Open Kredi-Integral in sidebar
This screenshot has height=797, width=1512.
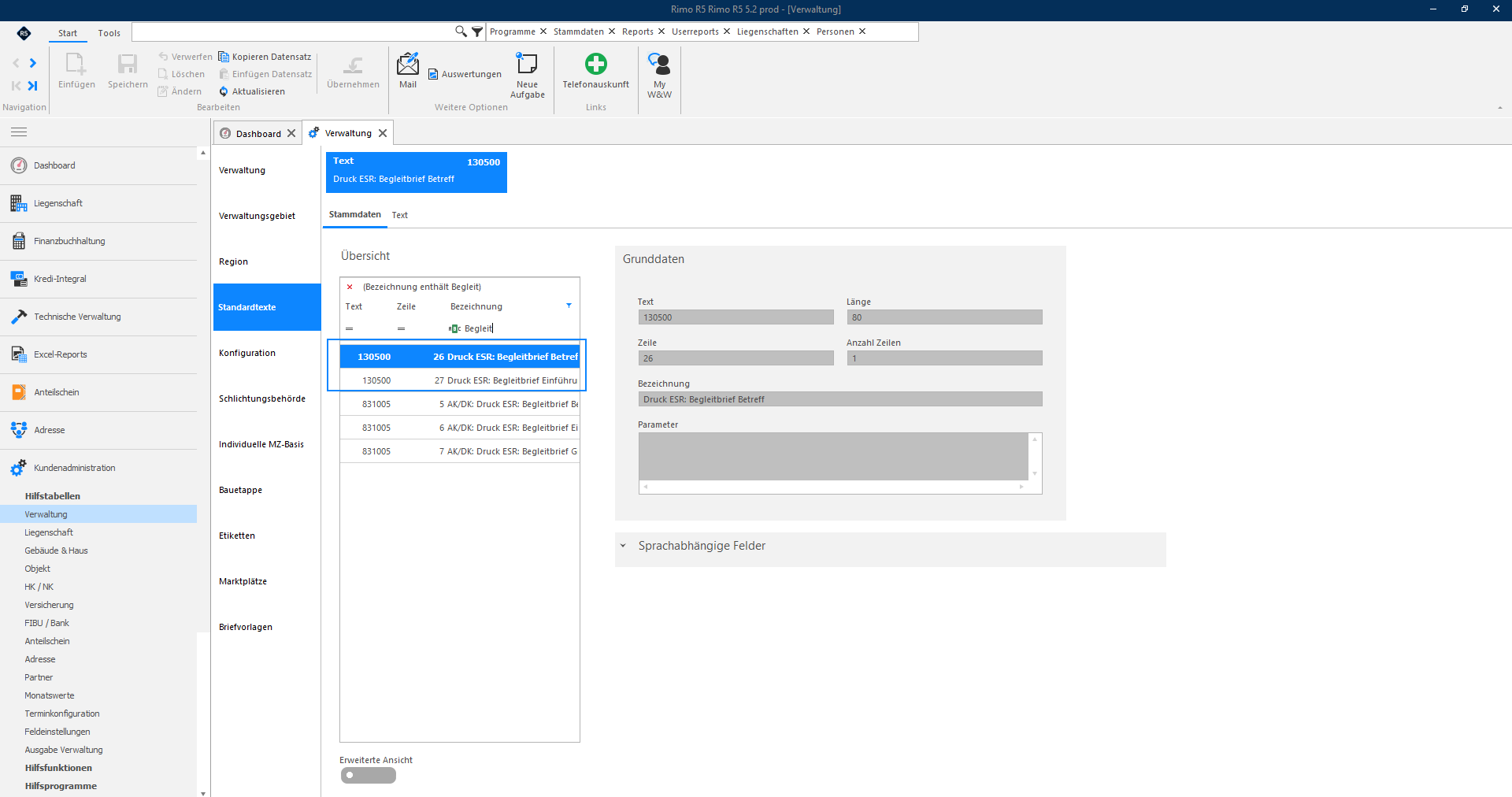[98, 279]
